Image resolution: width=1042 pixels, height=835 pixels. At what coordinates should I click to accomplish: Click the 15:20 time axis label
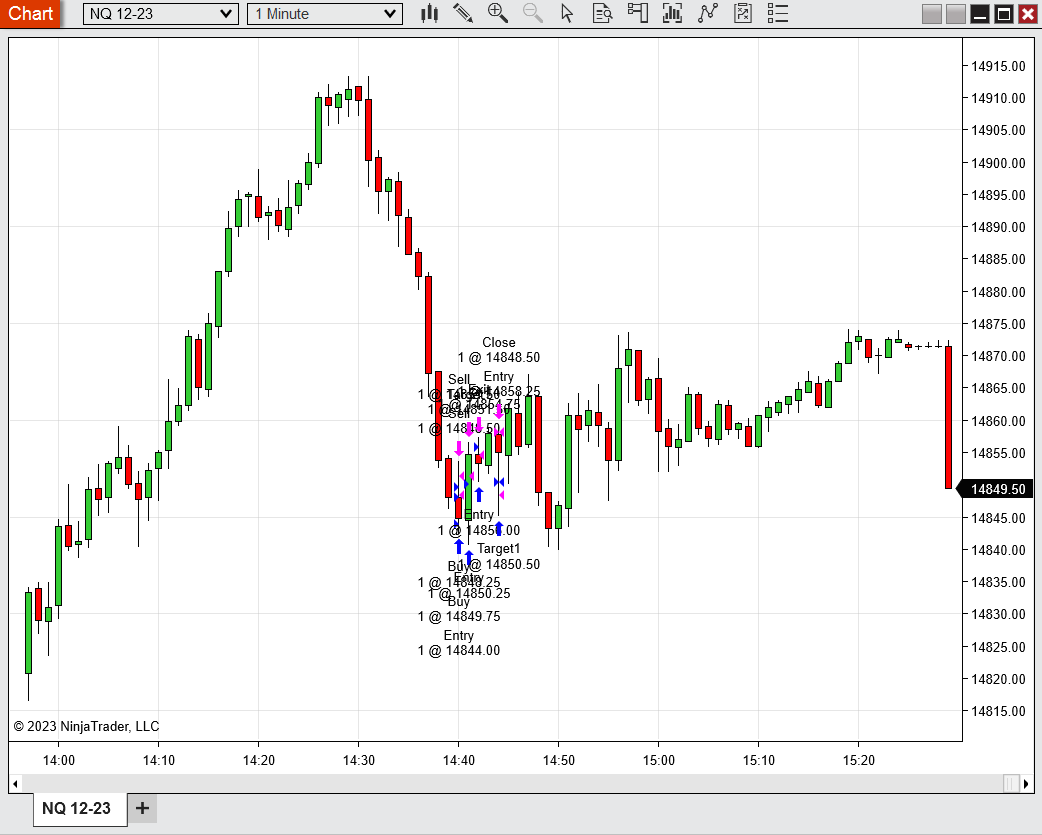coord(859,760)
